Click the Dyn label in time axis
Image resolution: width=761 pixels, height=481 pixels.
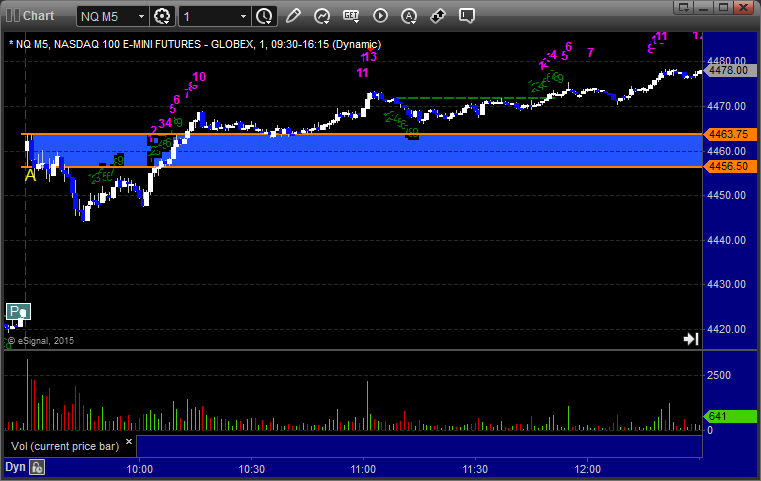coord(15,467)
